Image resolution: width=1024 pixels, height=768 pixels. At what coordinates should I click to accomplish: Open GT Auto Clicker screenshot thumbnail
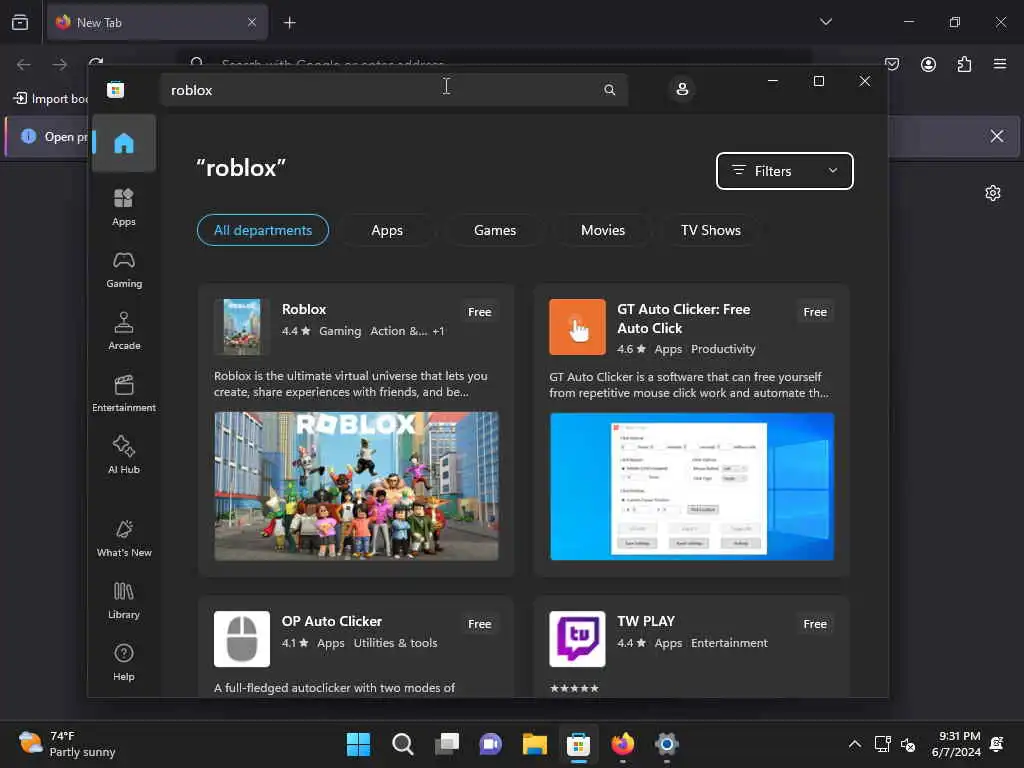click(692, 487)
